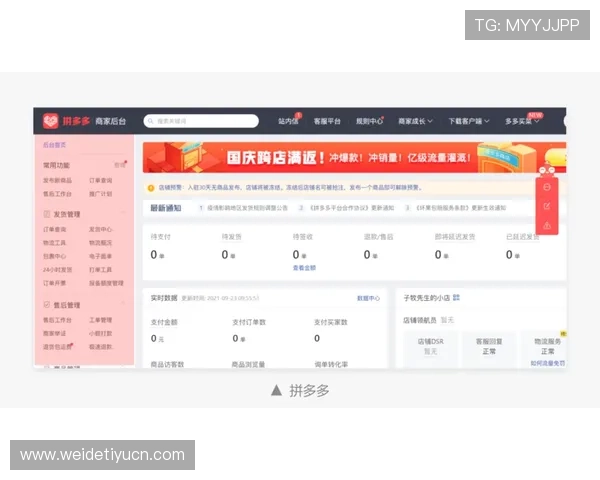The width and height of the screenshot is (600, 480).
Task: Collapse the 售后管理 section arrow
Action: coord(123,303)
